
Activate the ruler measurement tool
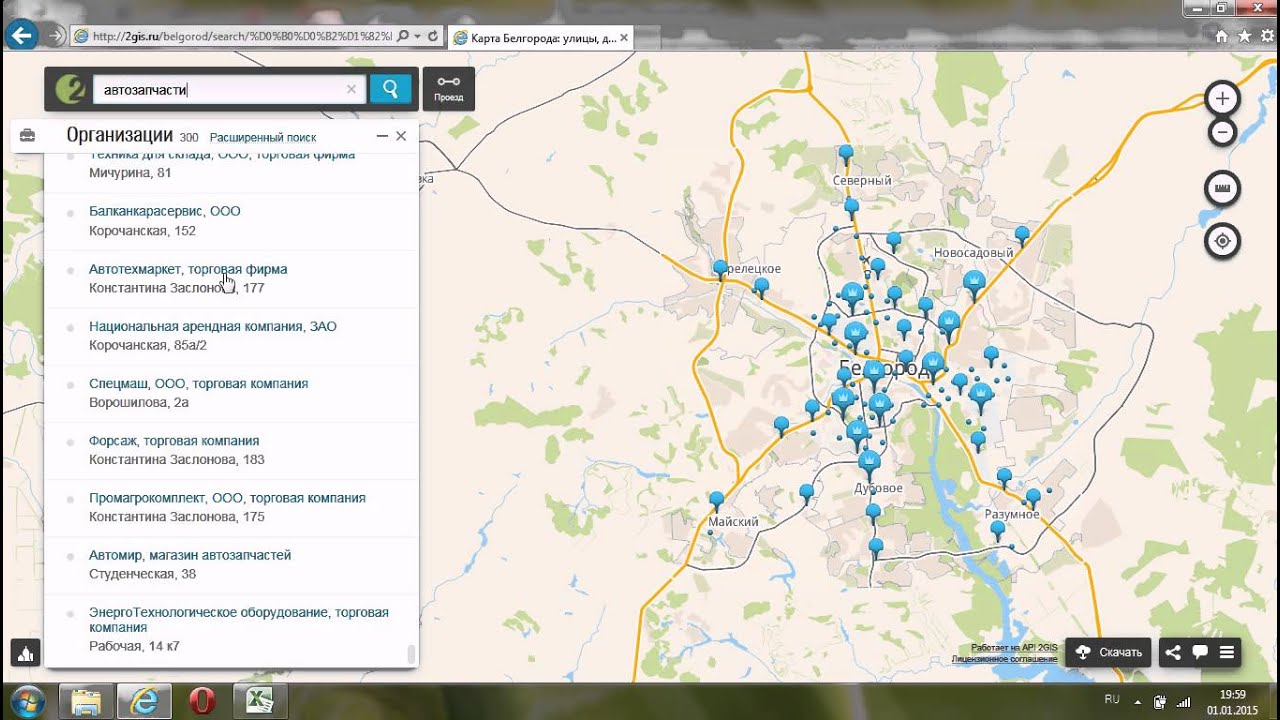click(x=1222, y=188)
